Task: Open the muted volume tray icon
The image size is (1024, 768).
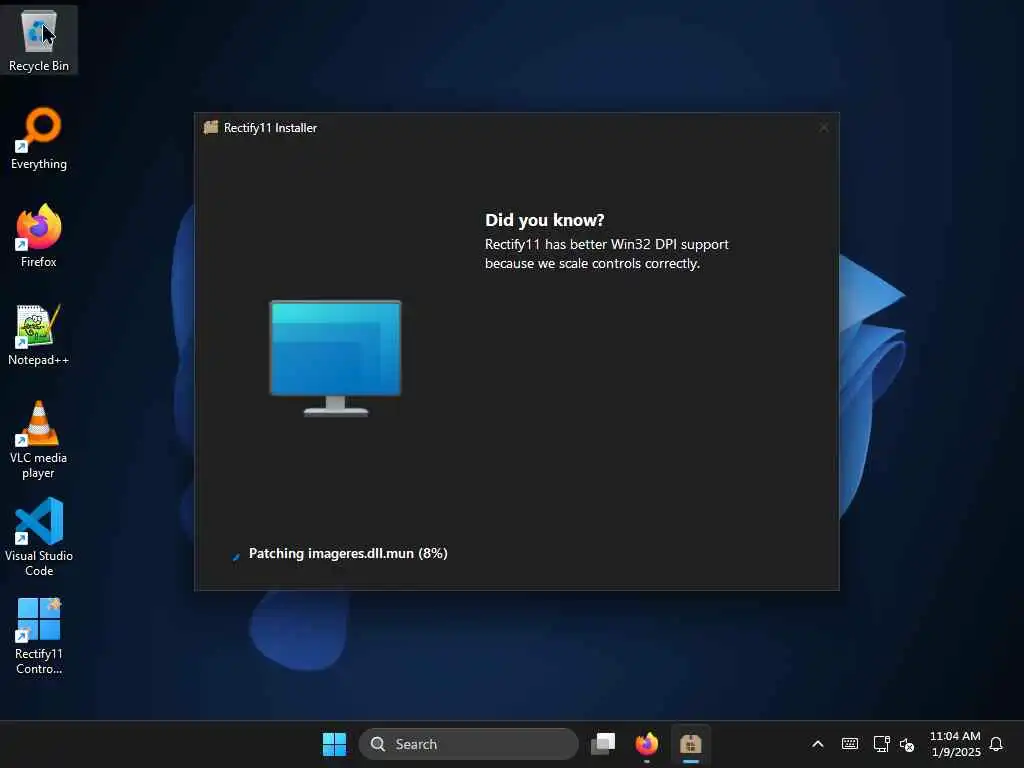Action: click(x=906, y=744)
